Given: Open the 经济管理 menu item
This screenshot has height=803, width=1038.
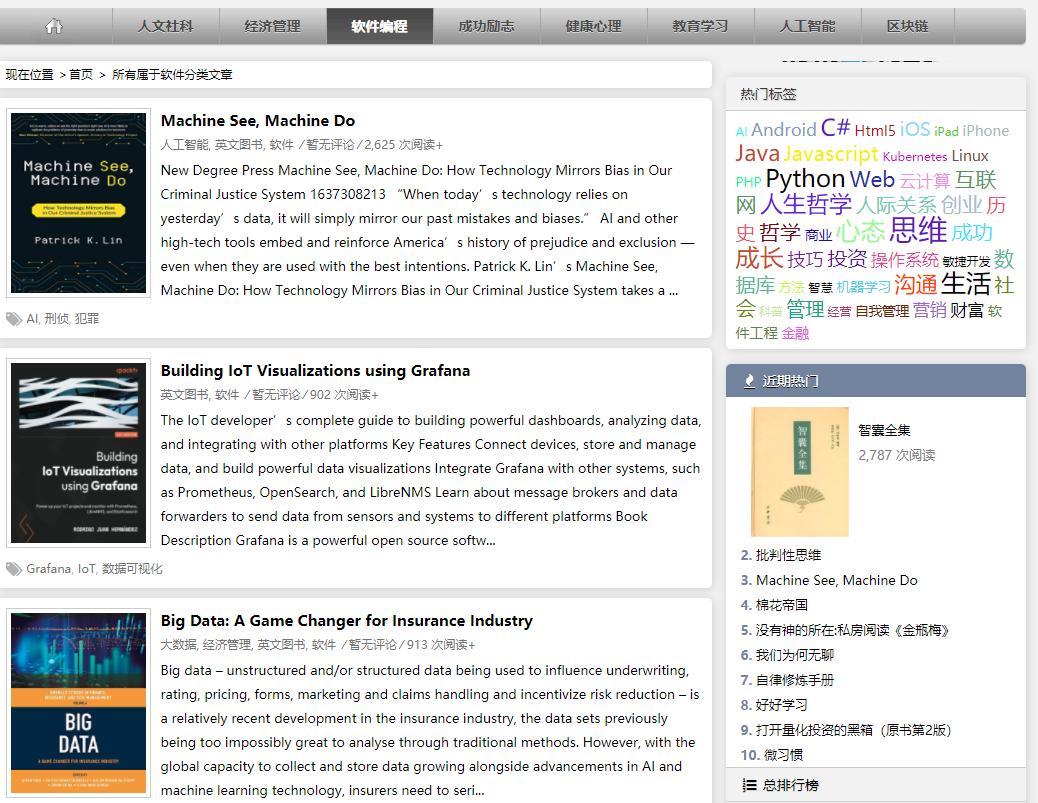Looking at the screenshot, I should [x=272, y=26].
